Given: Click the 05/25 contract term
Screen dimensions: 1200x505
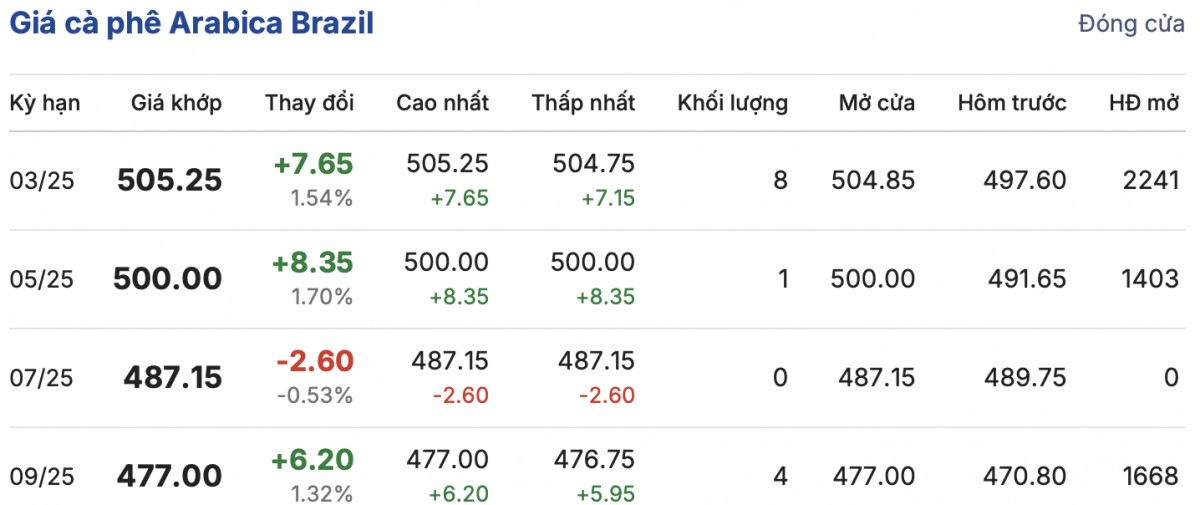Looking at the screenshot, I should [x=42, y=279].
